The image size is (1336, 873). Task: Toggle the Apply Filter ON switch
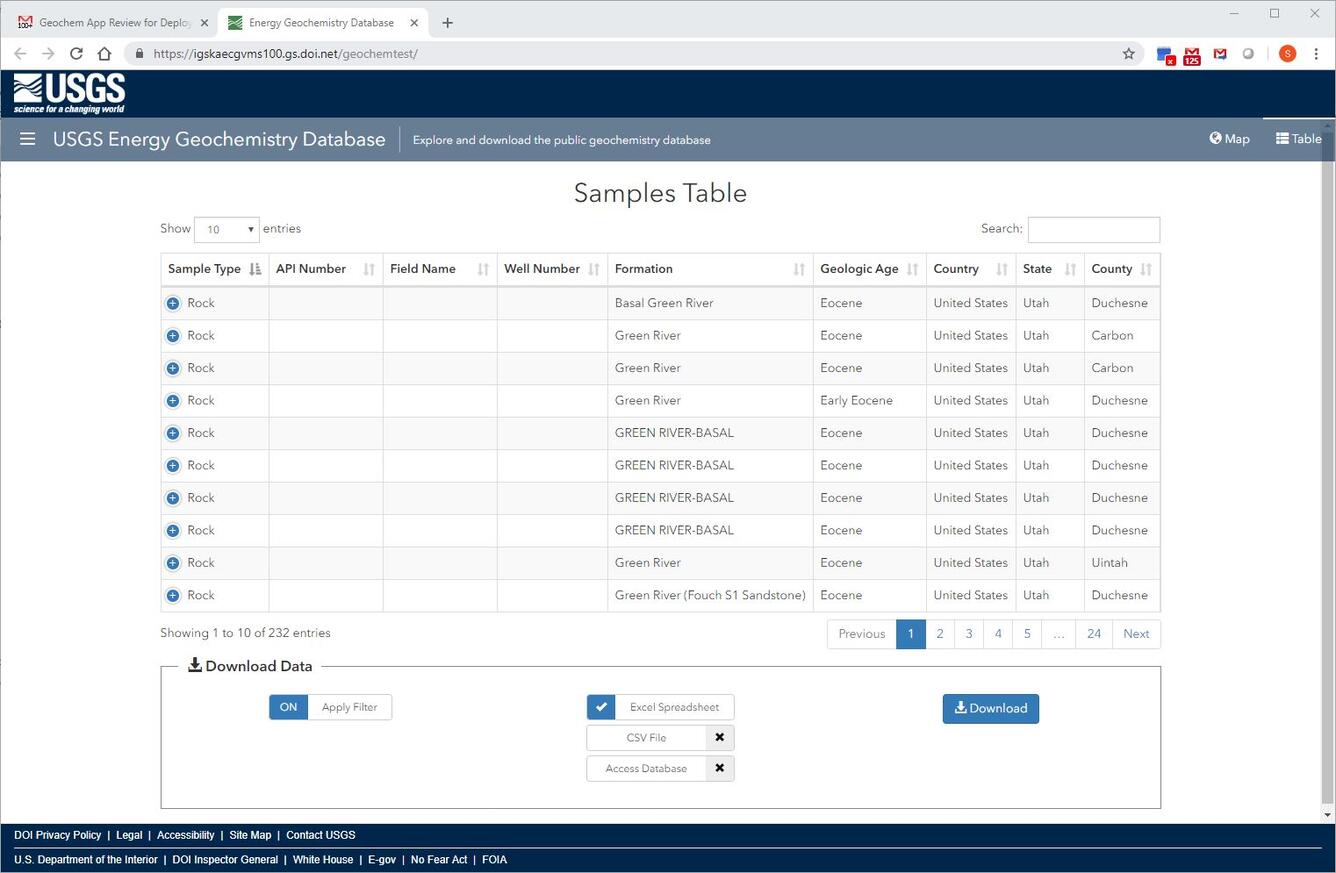pyautogui.click(x=288, y=707)
